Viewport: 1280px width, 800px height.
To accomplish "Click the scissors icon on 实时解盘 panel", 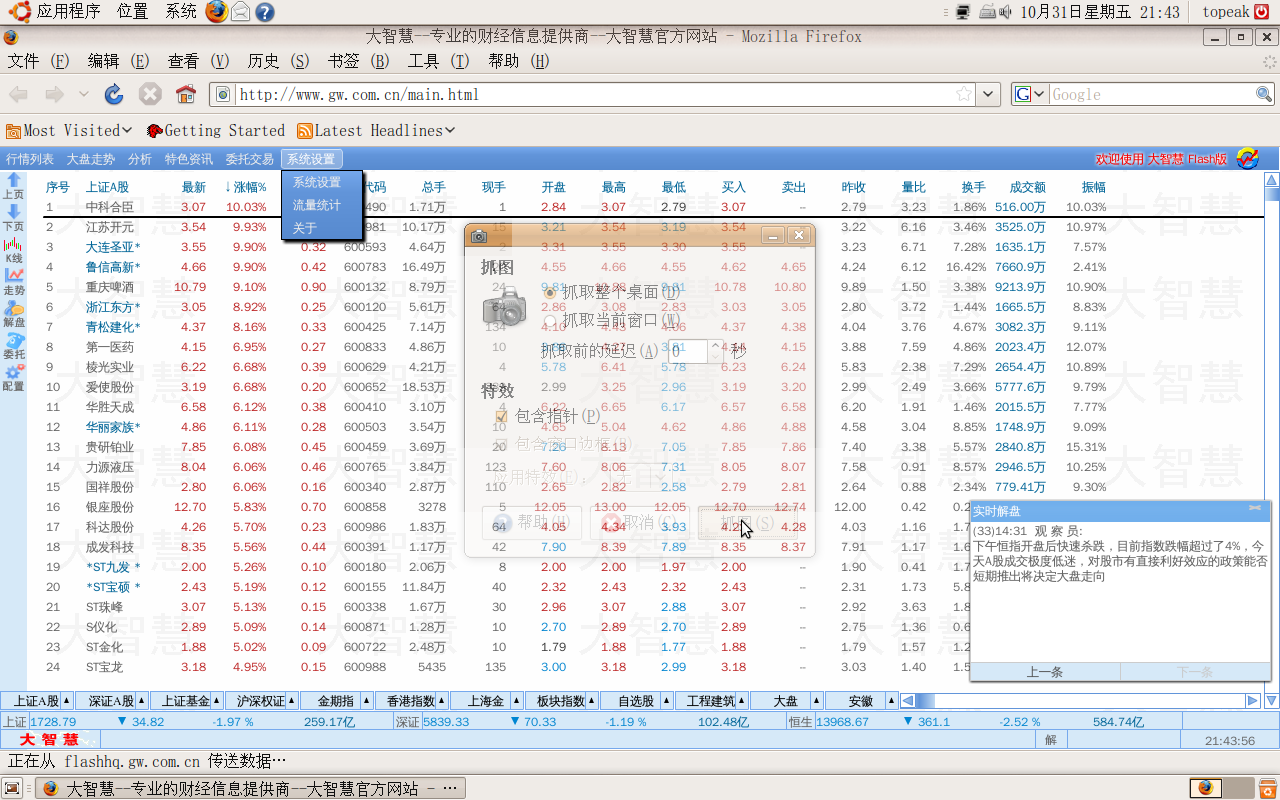I will pos(1255,509).
